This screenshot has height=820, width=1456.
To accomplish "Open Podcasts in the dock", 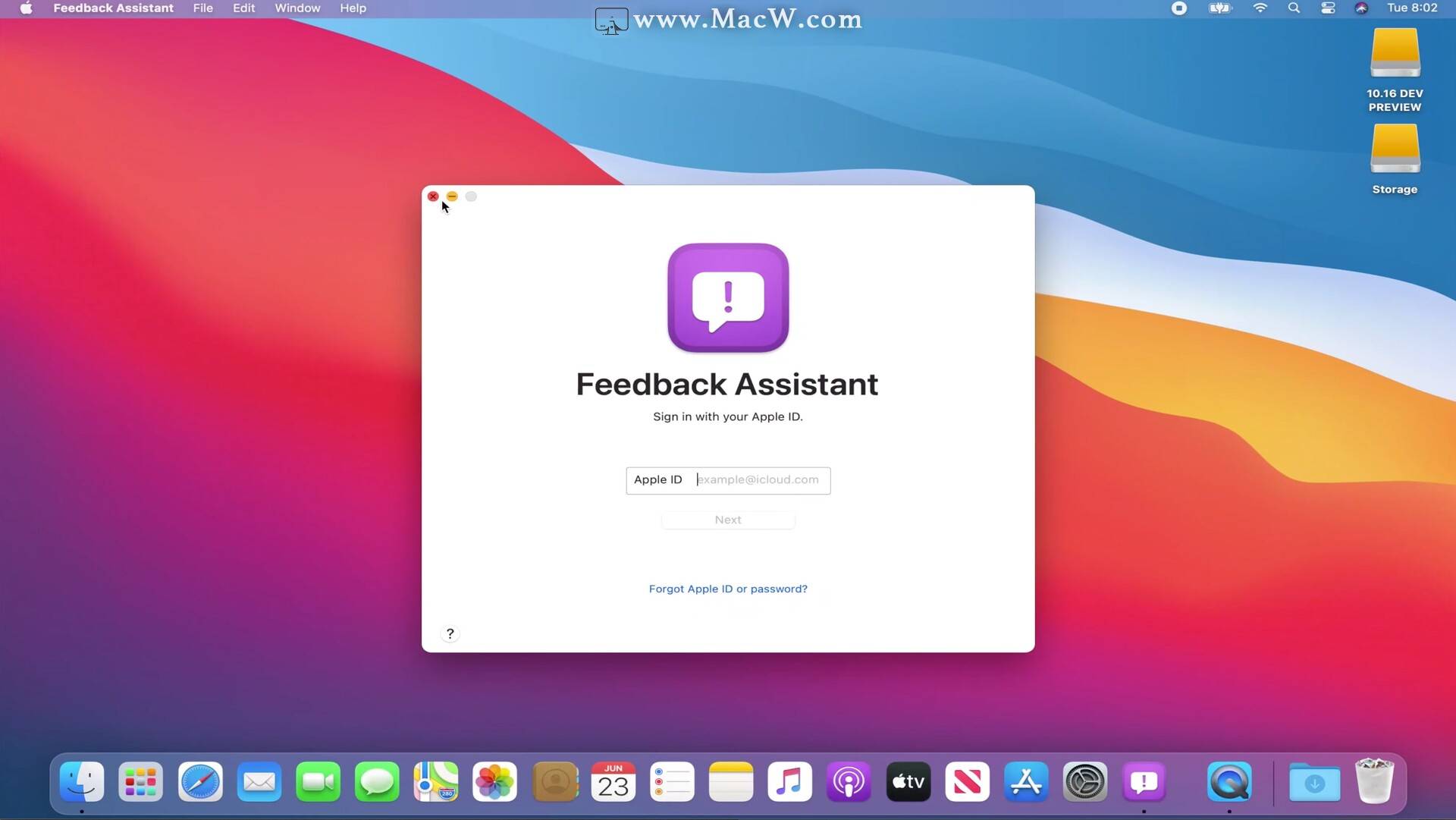I will [x=849, y=782].
